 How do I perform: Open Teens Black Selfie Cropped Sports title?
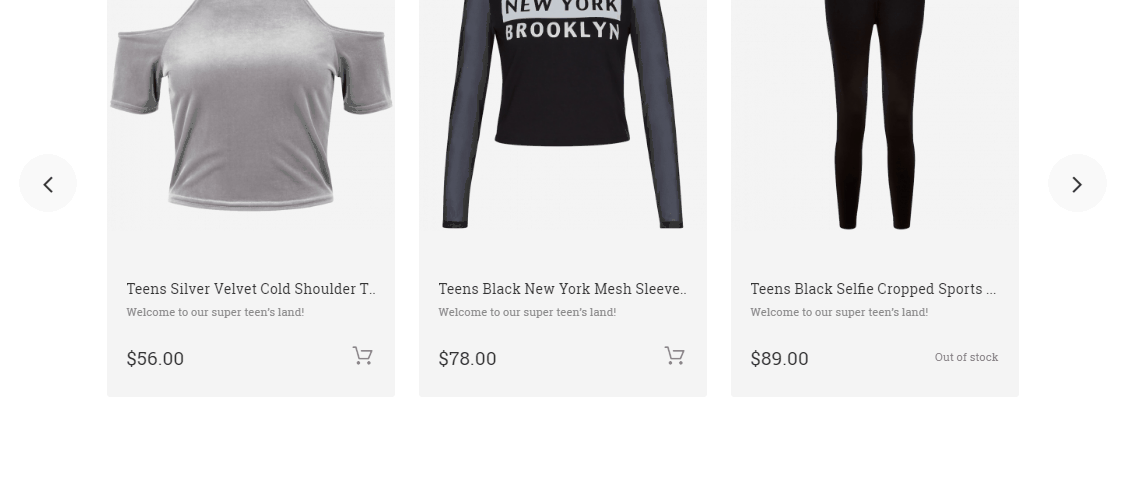point(872,289)
